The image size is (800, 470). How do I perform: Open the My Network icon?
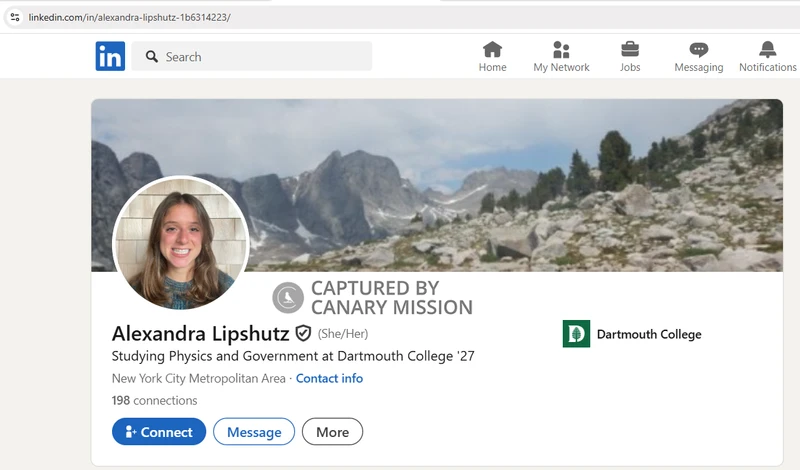[x=561, y=50]
